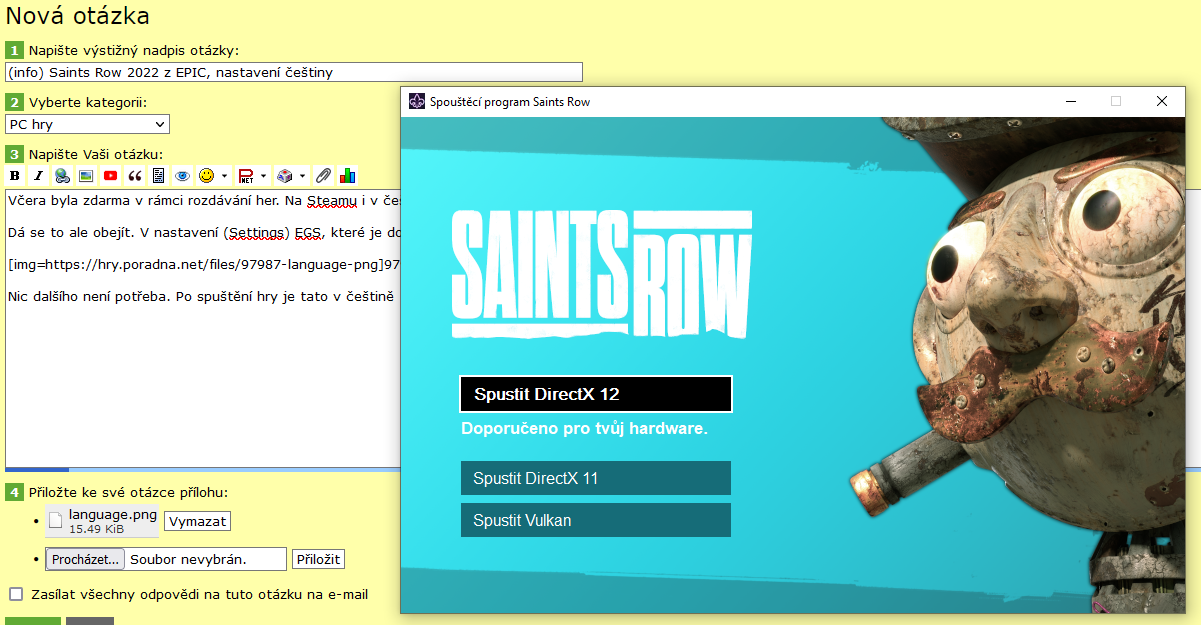Expand the smiley emoticon dropdown arrow
1201x625 pixels.
coord(225,176)
